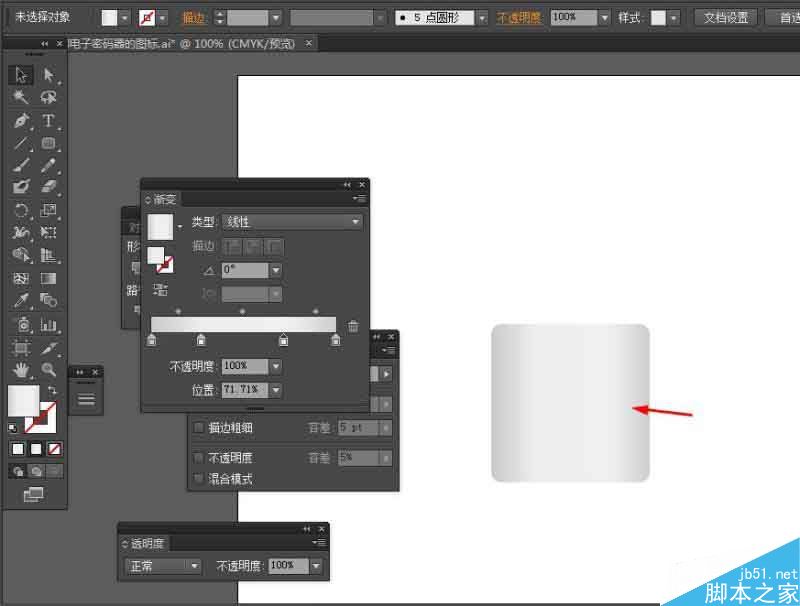
Task: Open Transparency panel opacity dropdown
Action: [316, 566]
